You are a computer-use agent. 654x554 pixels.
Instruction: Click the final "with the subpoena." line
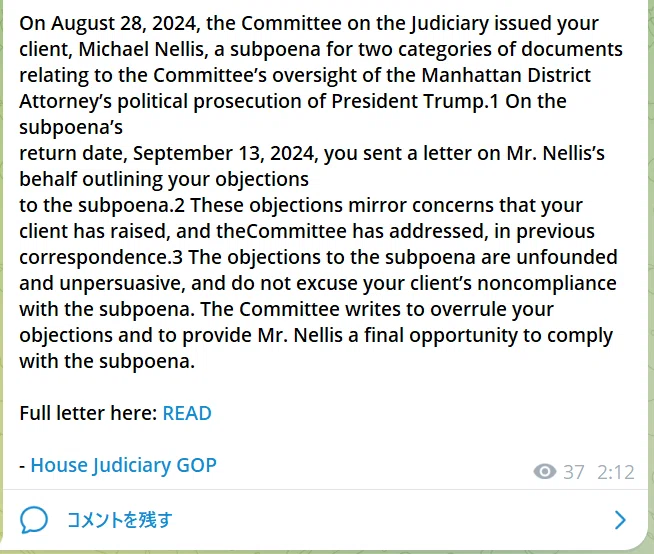click(x=107, y=361)
